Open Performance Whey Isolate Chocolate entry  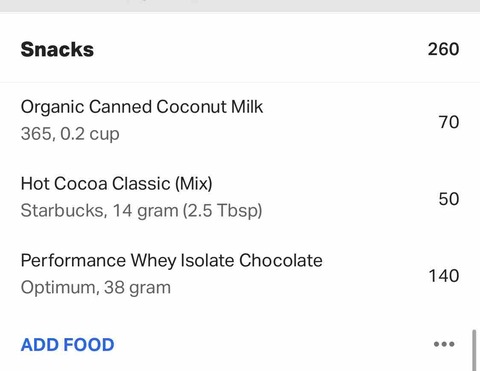point(240,275)
